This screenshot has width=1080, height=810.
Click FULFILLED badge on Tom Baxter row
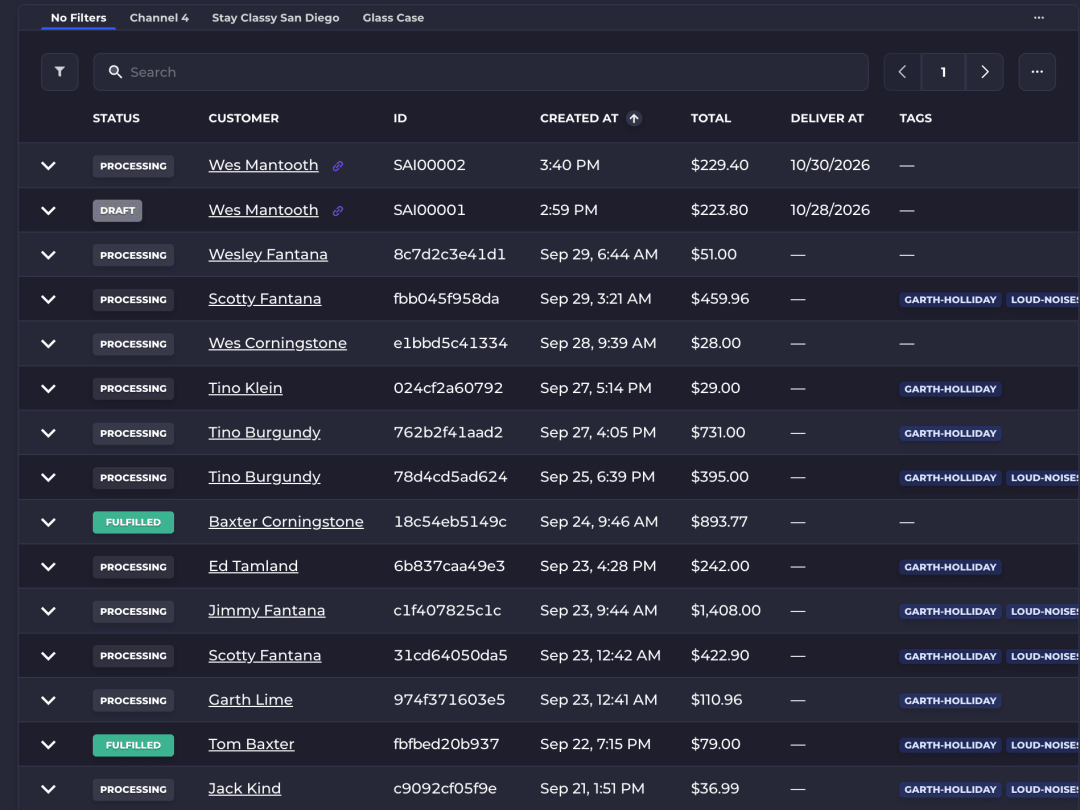(134, 745)
